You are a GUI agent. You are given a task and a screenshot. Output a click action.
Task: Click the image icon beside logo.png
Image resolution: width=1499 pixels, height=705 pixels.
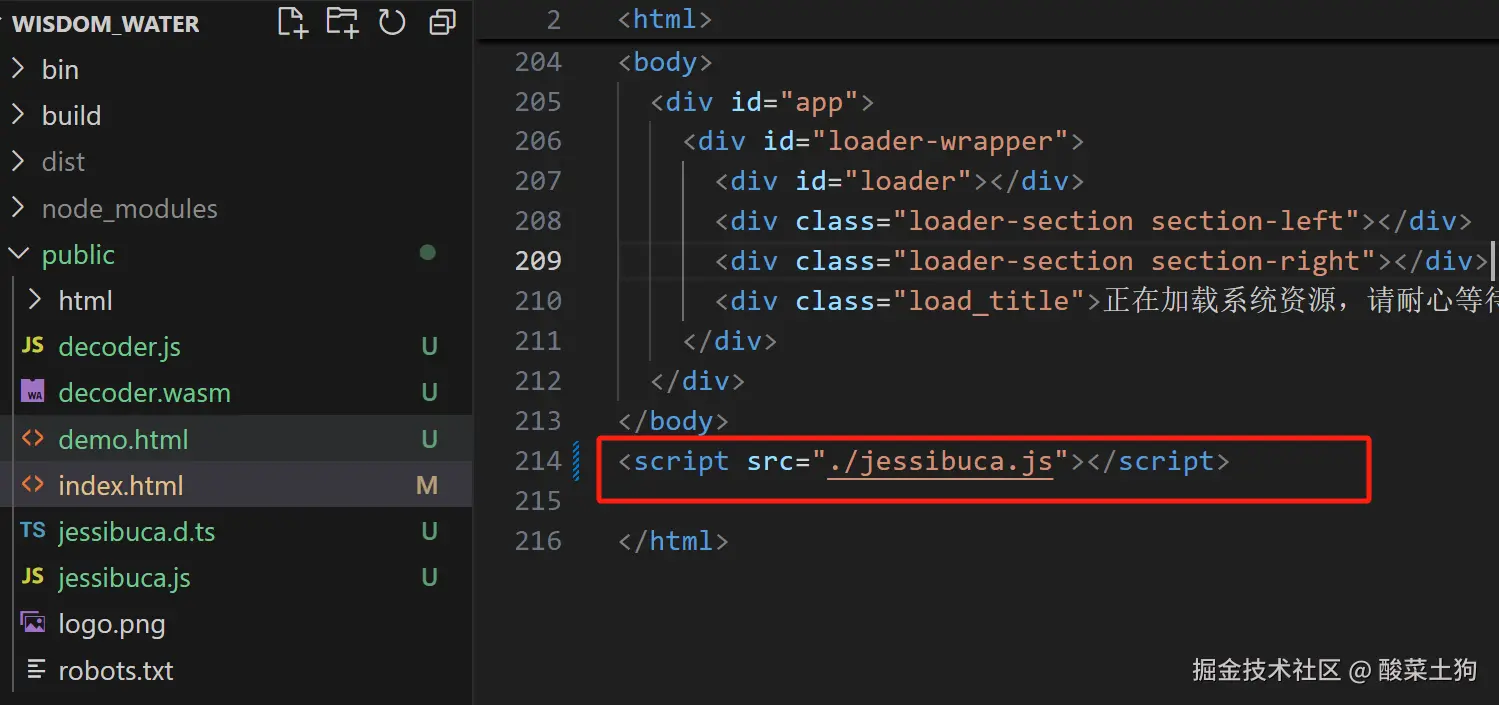point(33,623)
